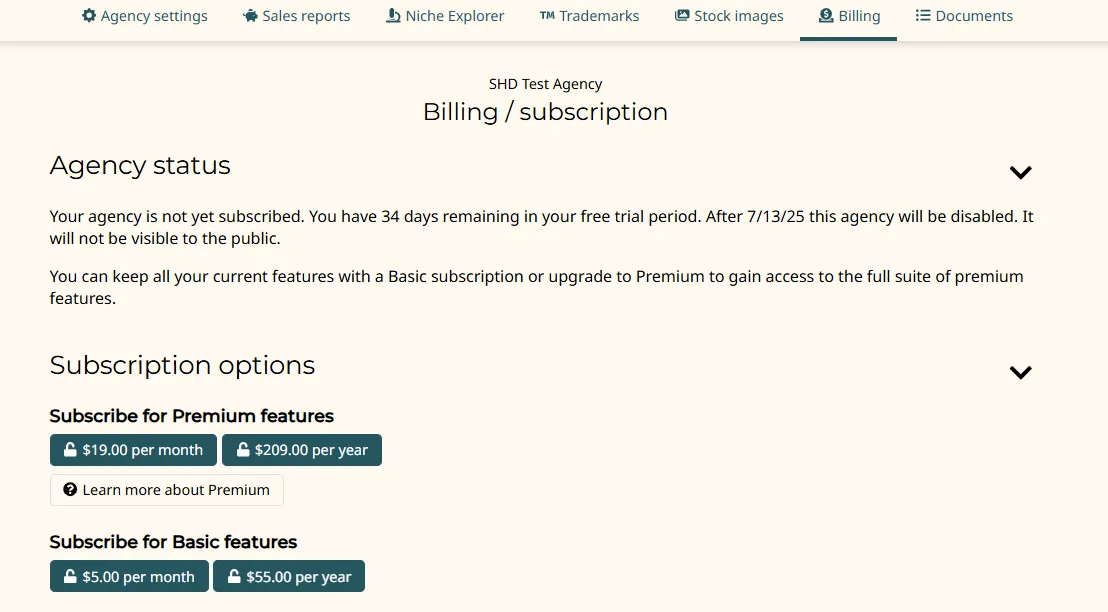Collapse the Subscription options section chevron
This screenshot has width=1108, height=612.
[1020, 372]
